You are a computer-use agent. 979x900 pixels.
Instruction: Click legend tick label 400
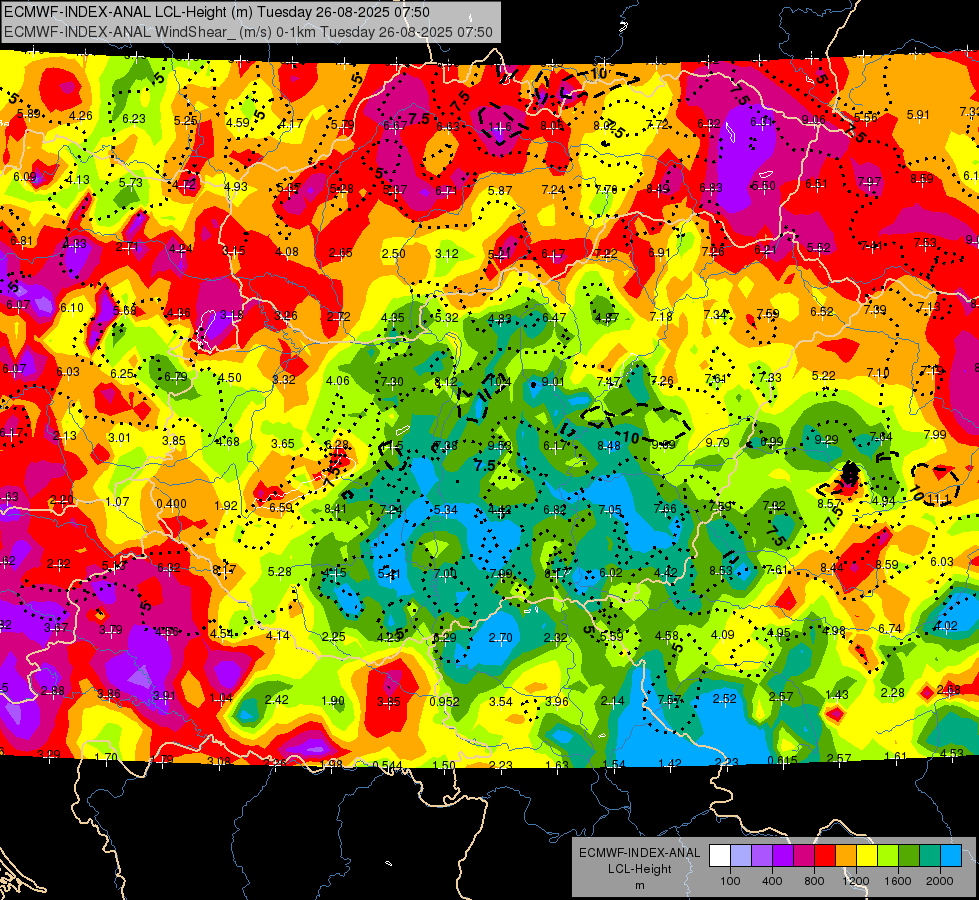click(x=772, y=881)
